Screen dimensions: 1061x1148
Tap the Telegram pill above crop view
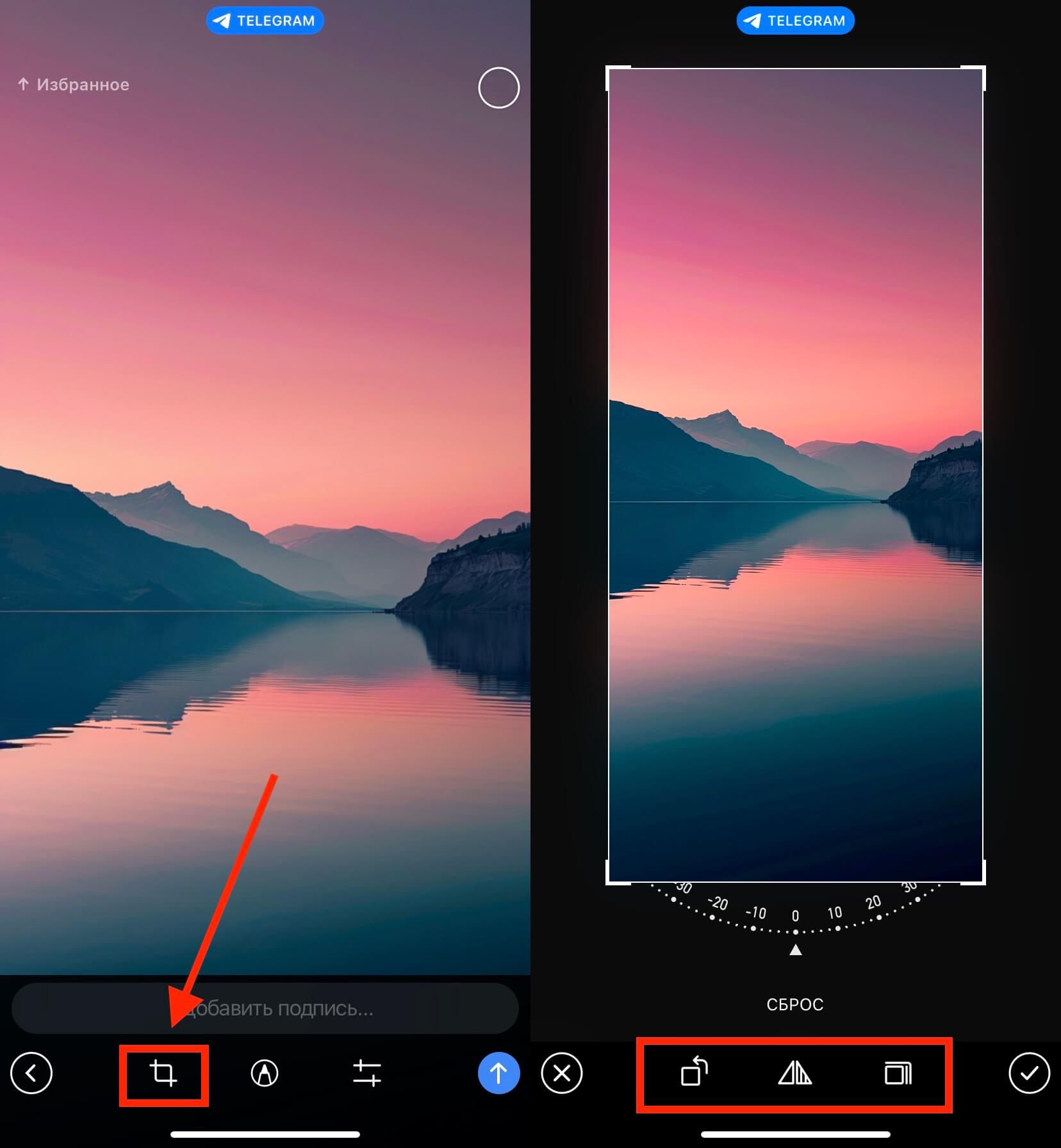tap(795, 20)
